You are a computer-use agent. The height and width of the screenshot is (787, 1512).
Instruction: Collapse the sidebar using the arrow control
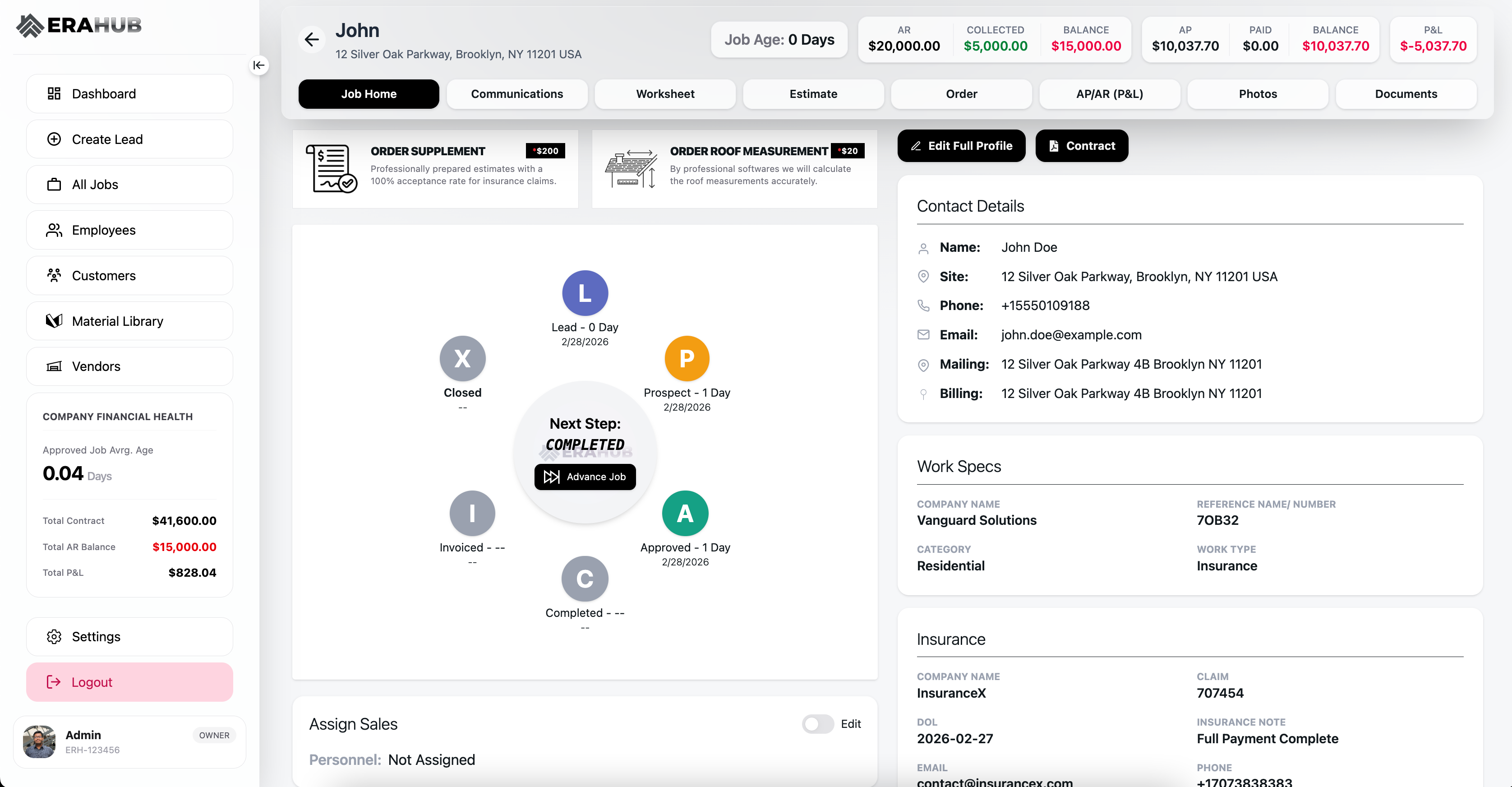tap(259, 65)
